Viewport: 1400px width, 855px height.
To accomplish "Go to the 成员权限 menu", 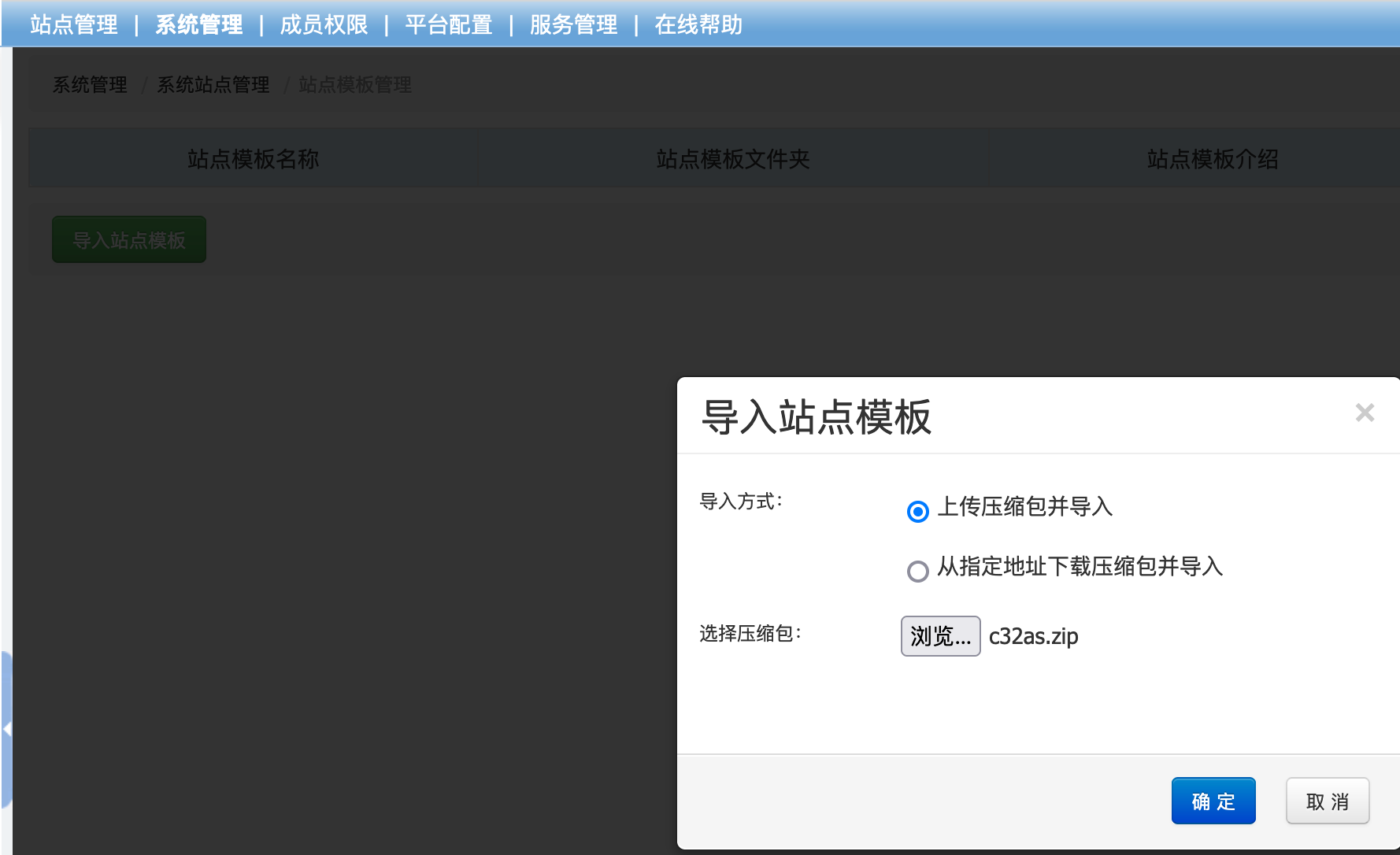I will click(324, 25).
